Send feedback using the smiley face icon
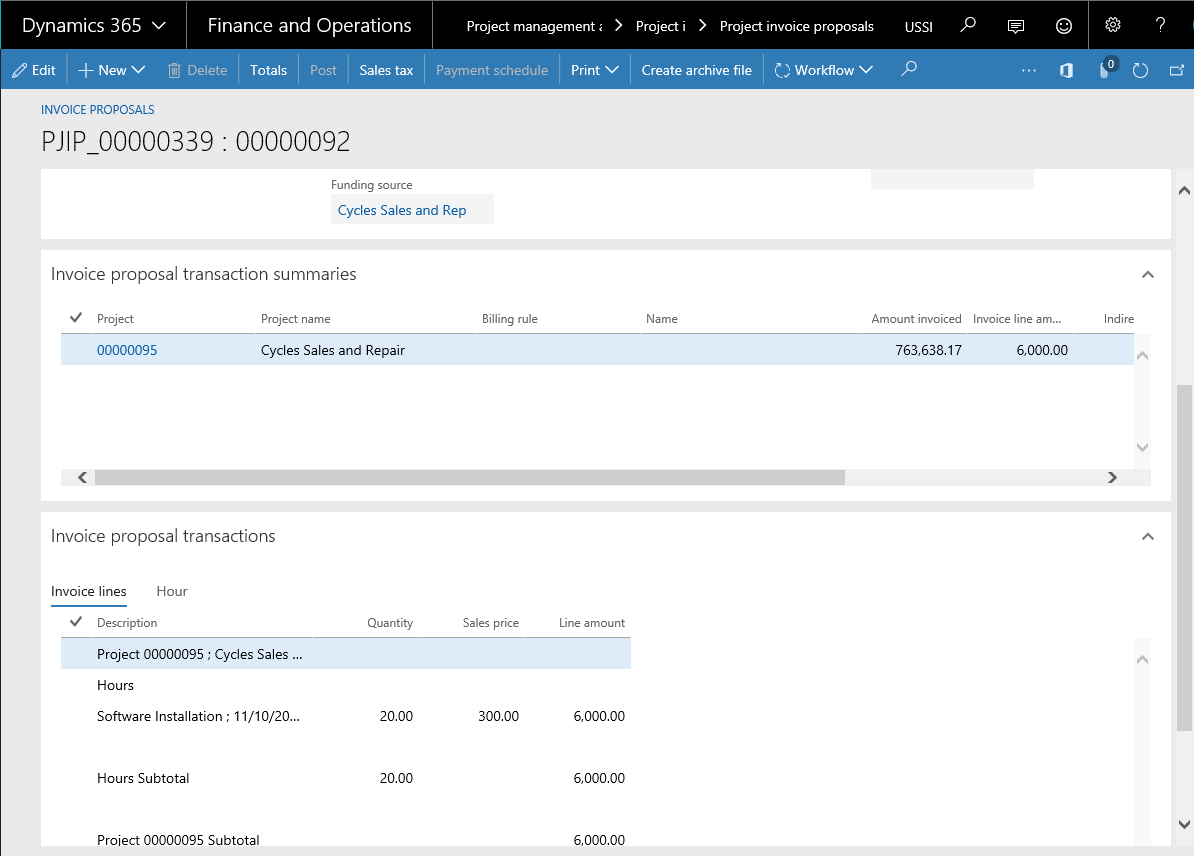This screenshot has height=856, width=1194. [x=1063, y=25]
